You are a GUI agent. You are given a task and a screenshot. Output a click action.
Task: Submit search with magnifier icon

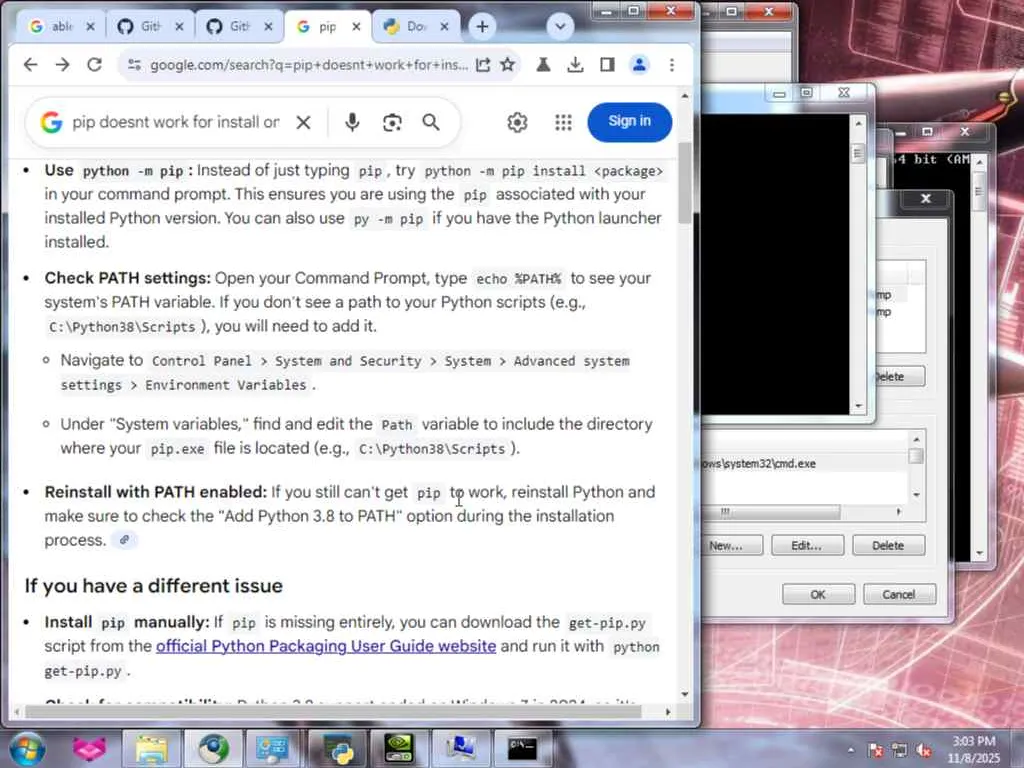tap(431, 122)
